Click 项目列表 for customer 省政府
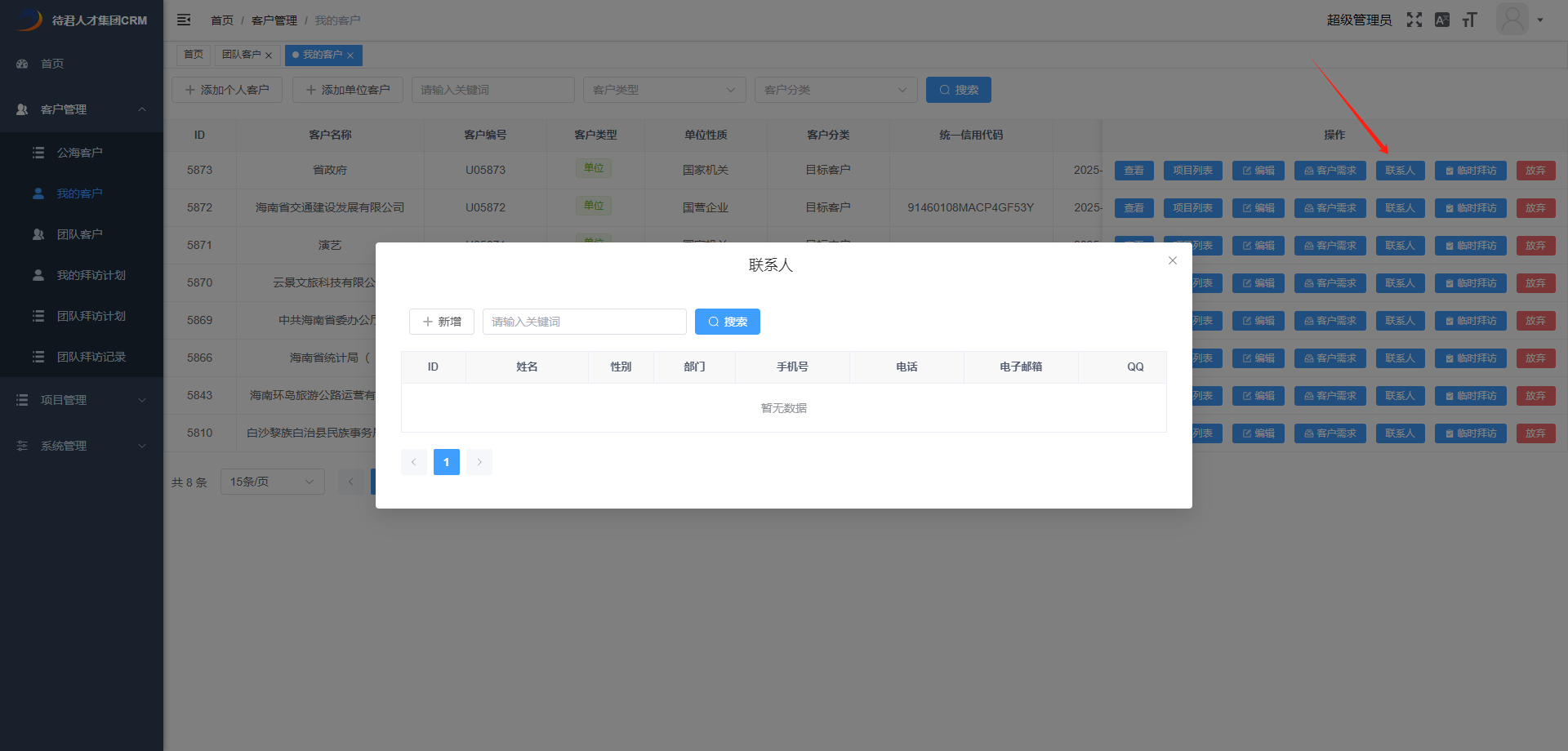 (x=1193, y=171)
